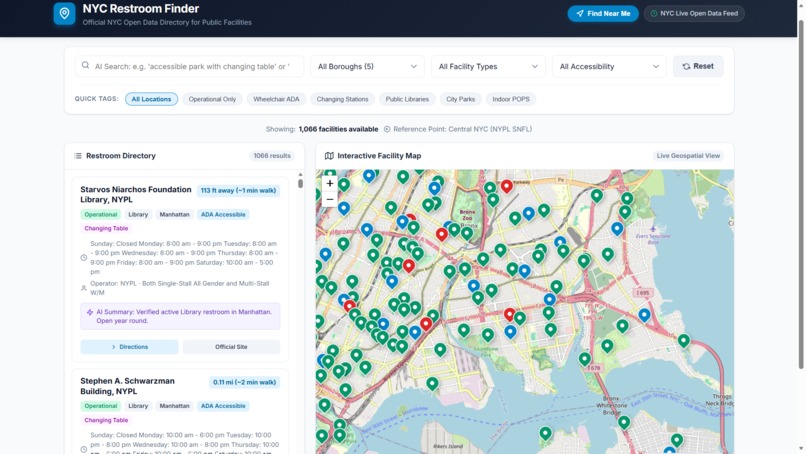Click the red map pin near Parkway label
Viewport: 806px width, 454px height.
[507, 186]
